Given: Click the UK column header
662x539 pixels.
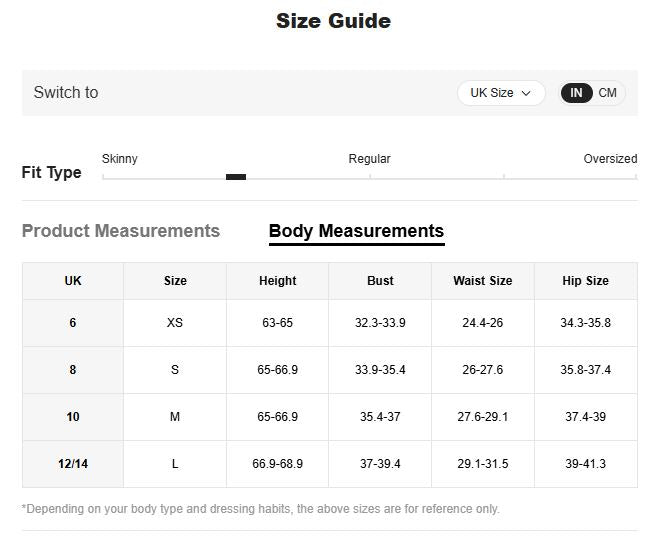Looking at the screenshot, I should [x=73, y=281].
